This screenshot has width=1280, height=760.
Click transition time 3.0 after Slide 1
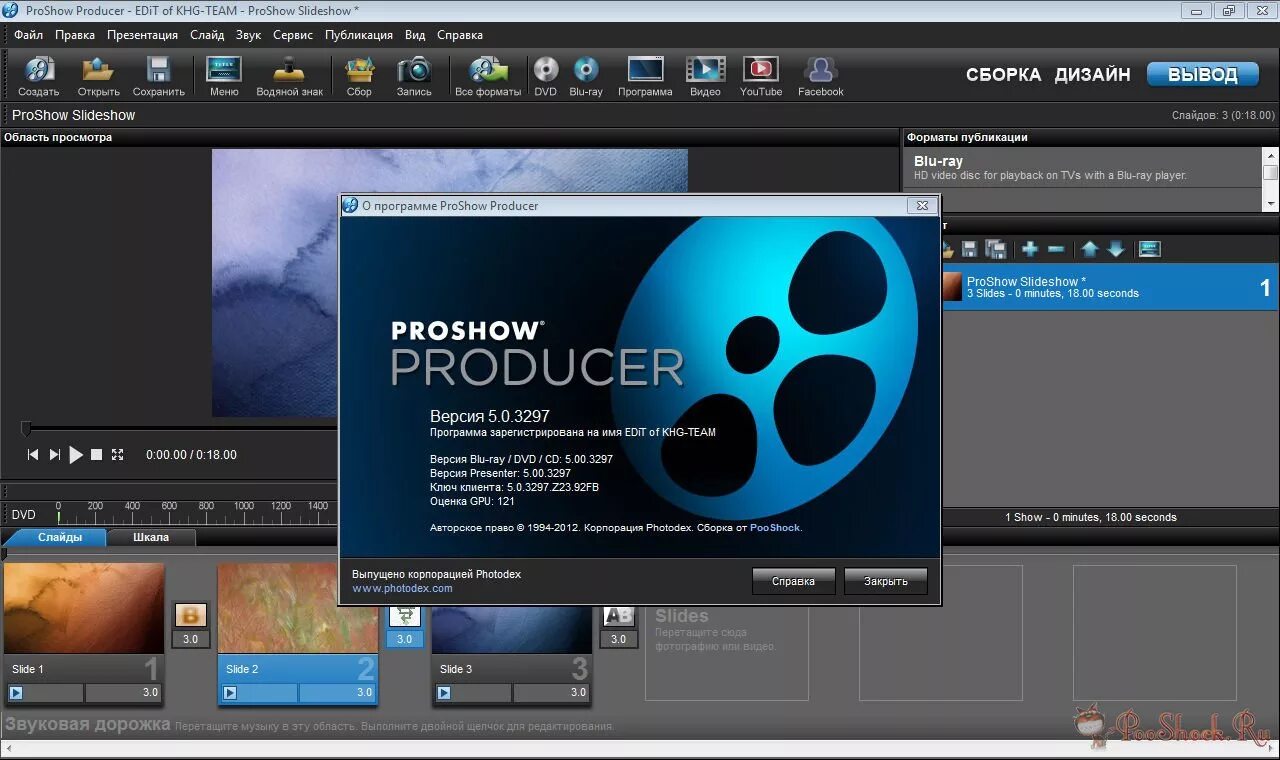pyautogui.click(x=190, y=639)
